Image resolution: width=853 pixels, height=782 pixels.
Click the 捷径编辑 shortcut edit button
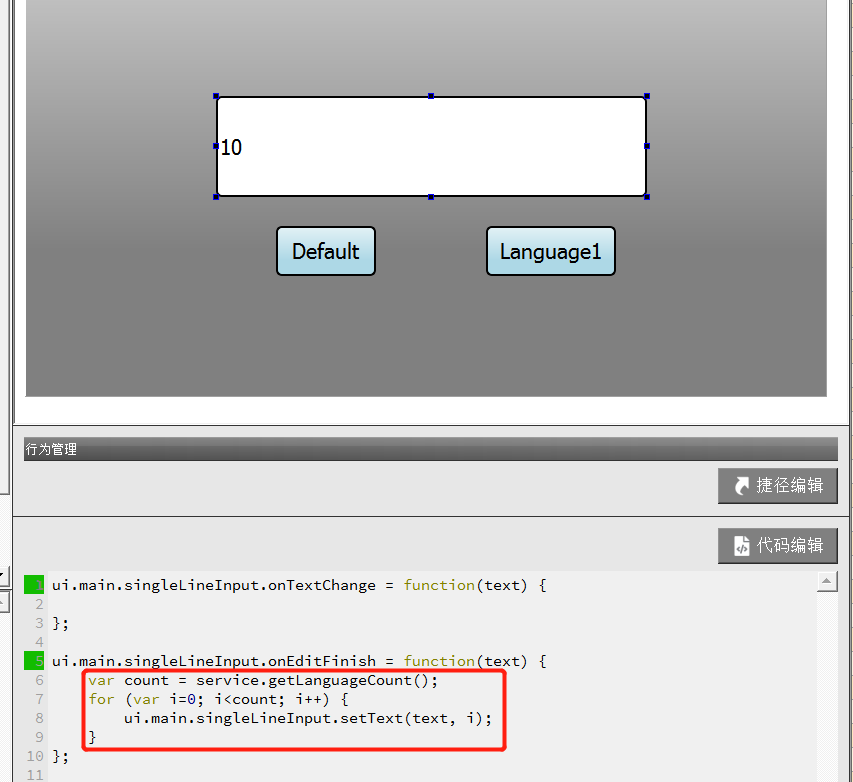(x=777, y=486)
